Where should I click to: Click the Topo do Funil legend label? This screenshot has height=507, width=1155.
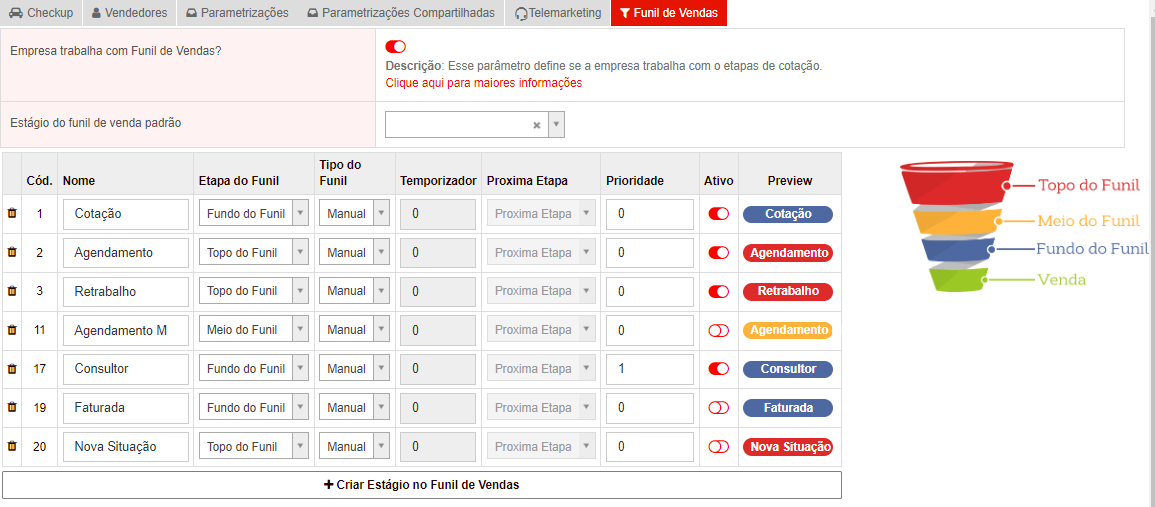1089,185
